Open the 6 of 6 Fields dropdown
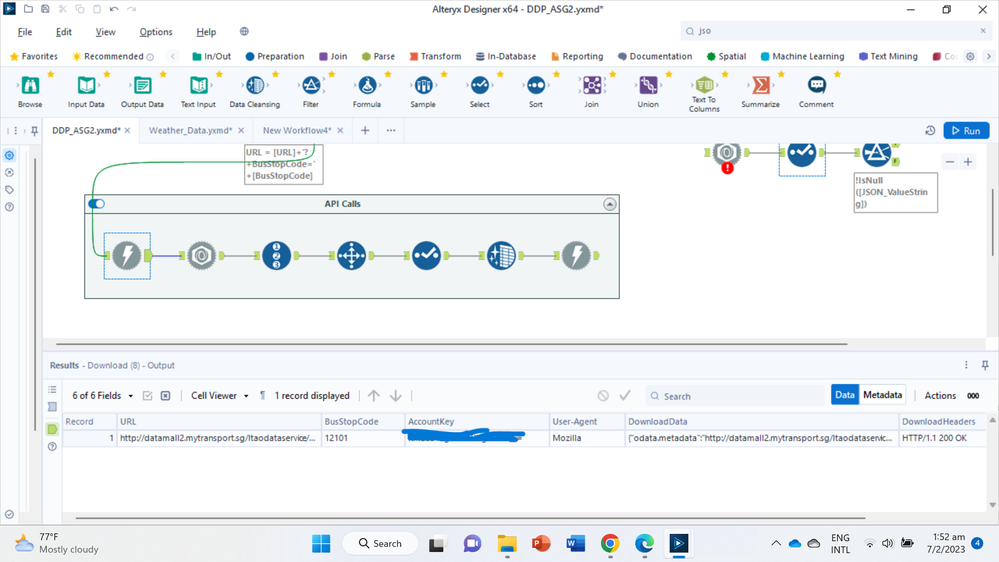The image size is (999, 562). [102, 396]
